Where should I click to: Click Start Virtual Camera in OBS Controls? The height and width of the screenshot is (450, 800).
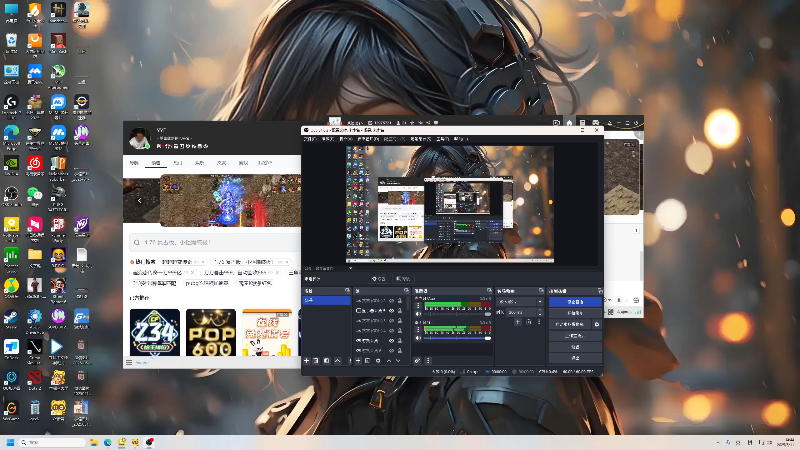click(570, 324)
